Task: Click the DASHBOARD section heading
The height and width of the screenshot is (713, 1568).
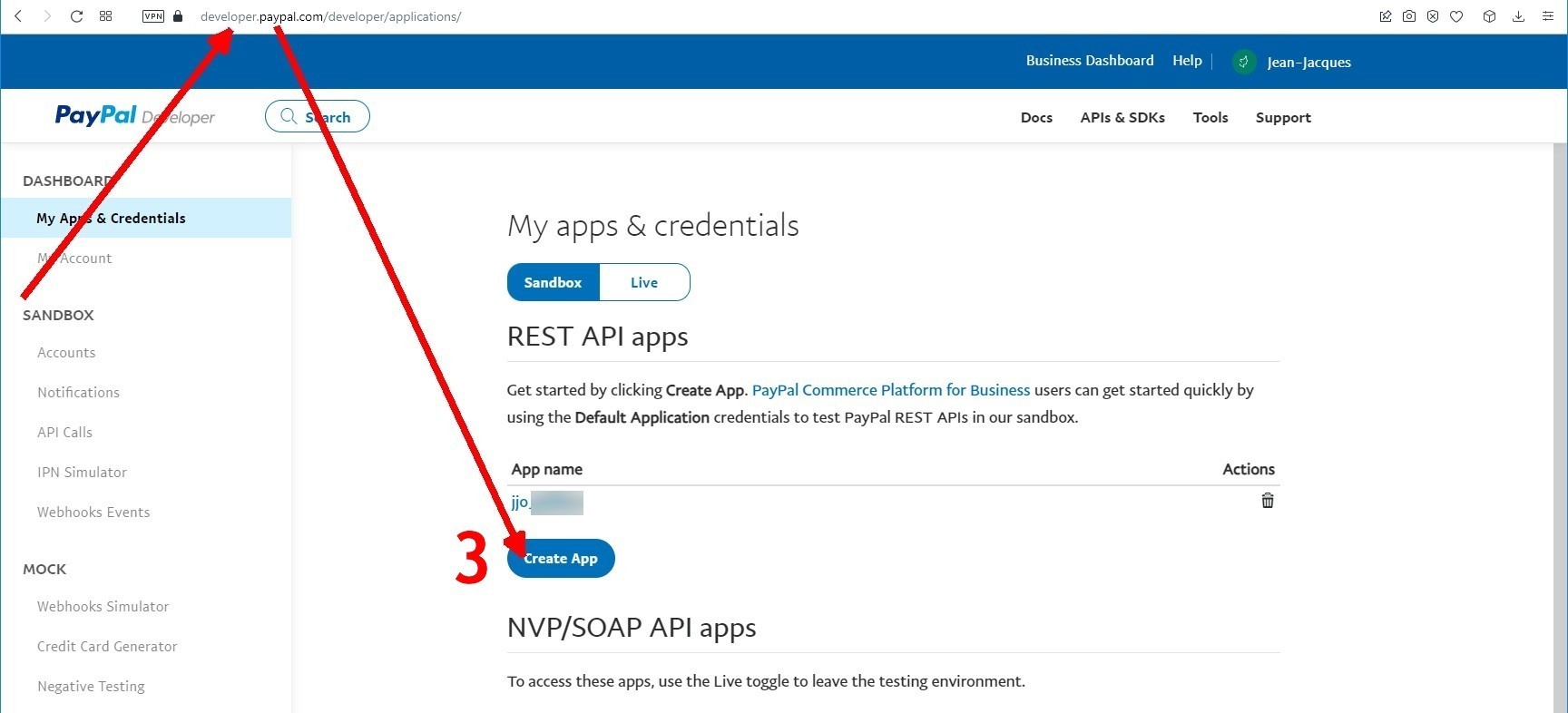Action: coord(68,181)
